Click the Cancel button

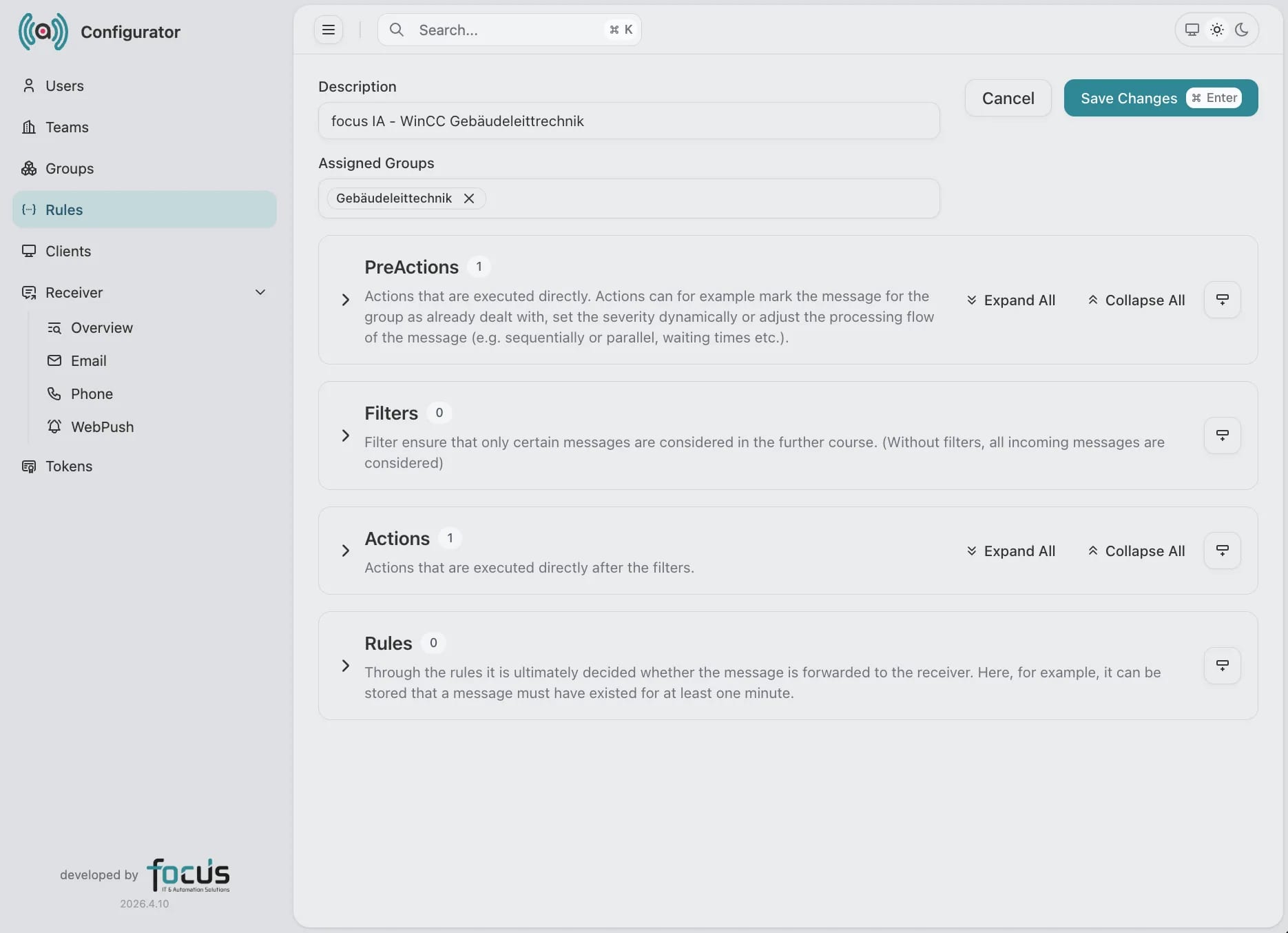tap(1008, 98)
